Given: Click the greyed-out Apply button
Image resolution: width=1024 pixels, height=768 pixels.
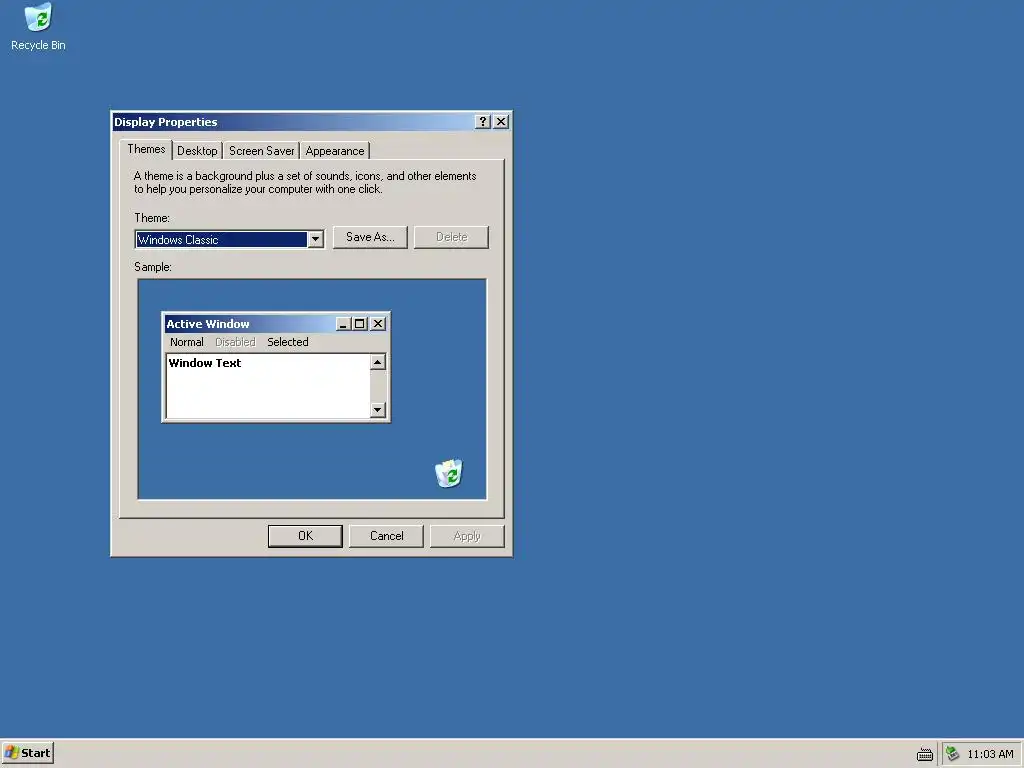Looking at the screenshot, I should pyautogui.click(x=467, y=536).
